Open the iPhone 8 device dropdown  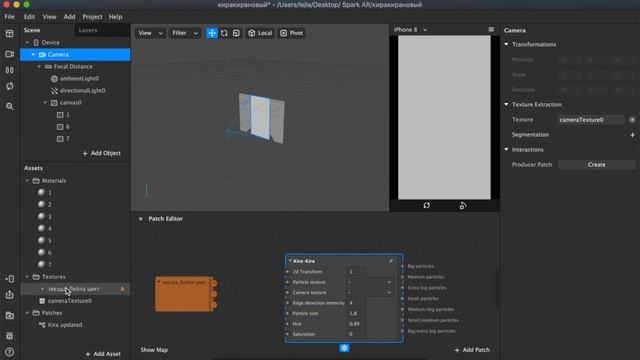[x=411, y=30]
